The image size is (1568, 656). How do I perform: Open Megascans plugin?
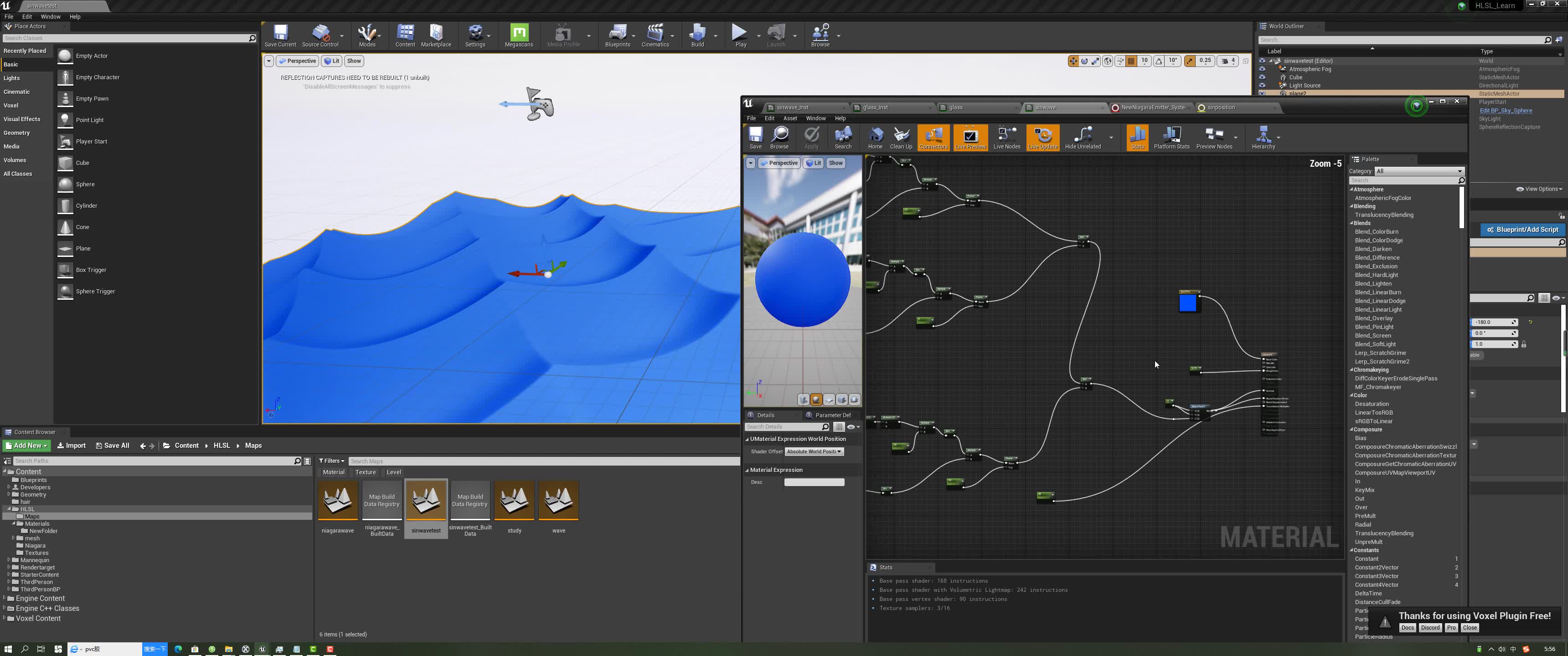(x=519, y=35)
